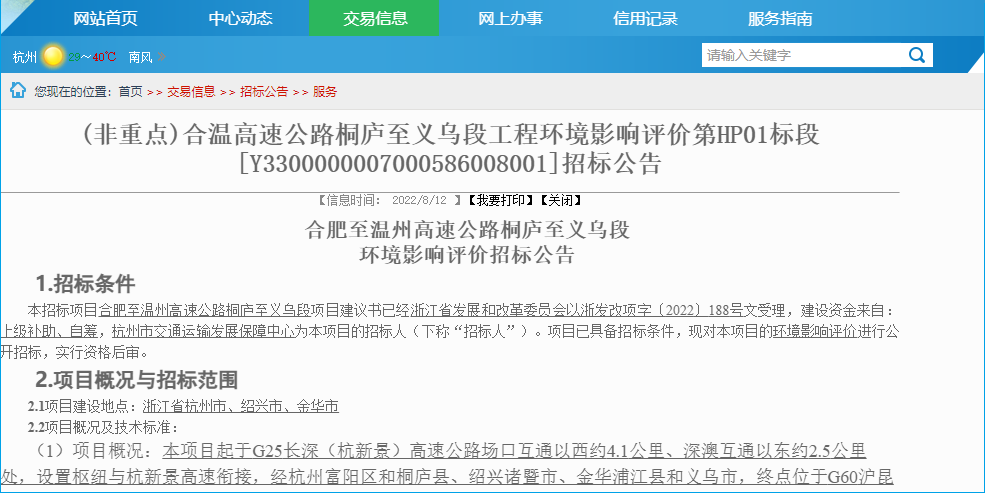Click the 1.招标条件 section heading
Screen dimensions: 985x493
85,283
